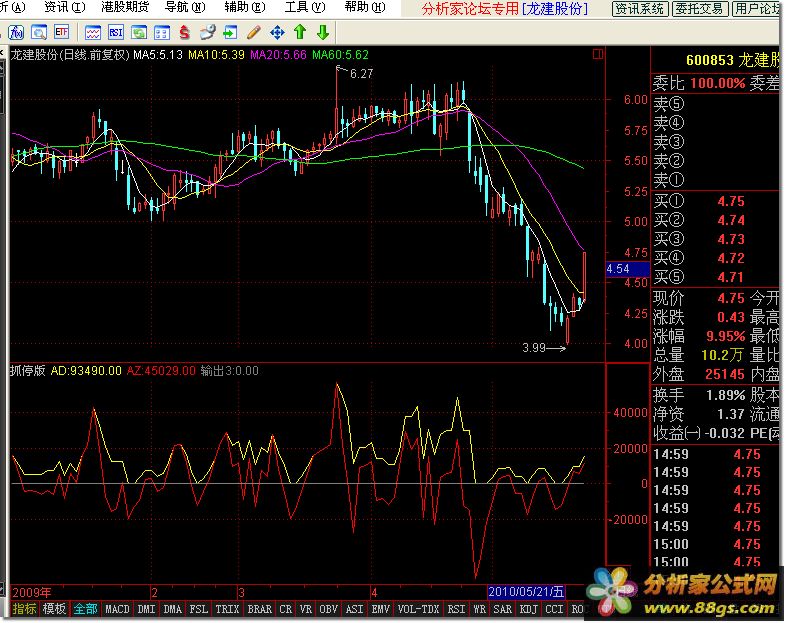Click the MA10:5.39 label
Screen dimensions: 786x623
(x=217, y=55)
